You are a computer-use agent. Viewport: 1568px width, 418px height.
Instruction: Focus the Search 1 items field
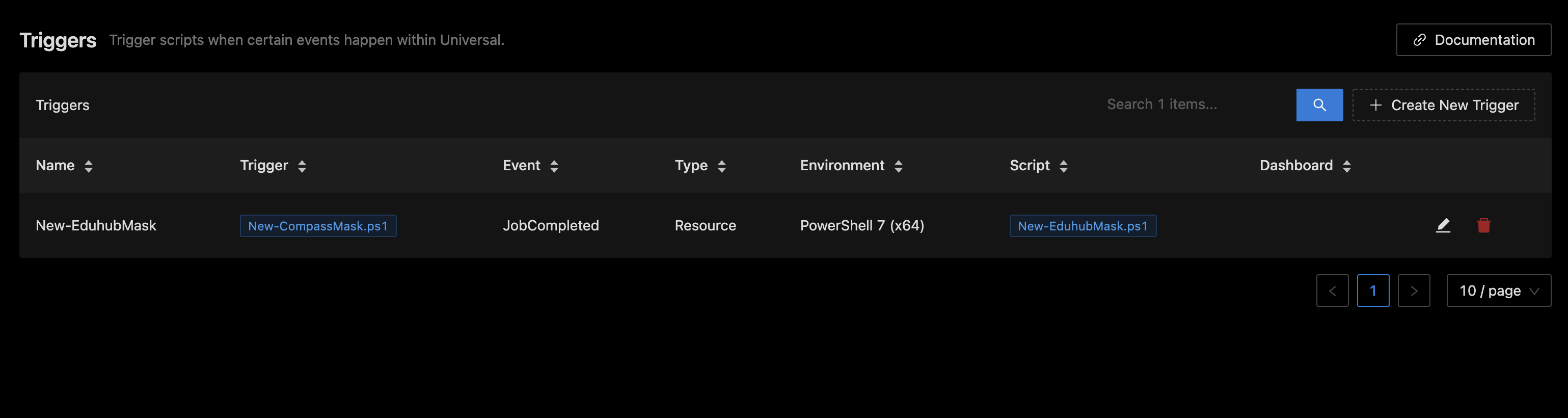pyautogui.click(x=1195, y=105)
